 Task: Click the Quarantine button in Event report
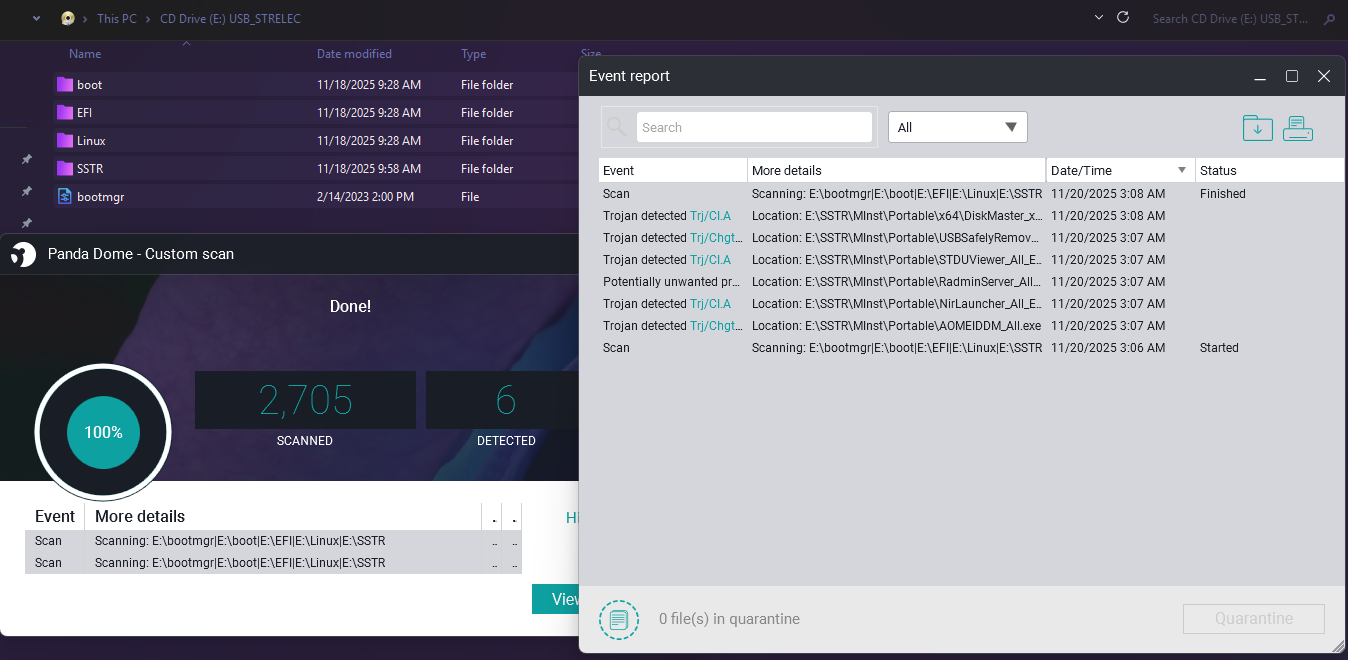pyautogui.click(x=1254, y=619)
